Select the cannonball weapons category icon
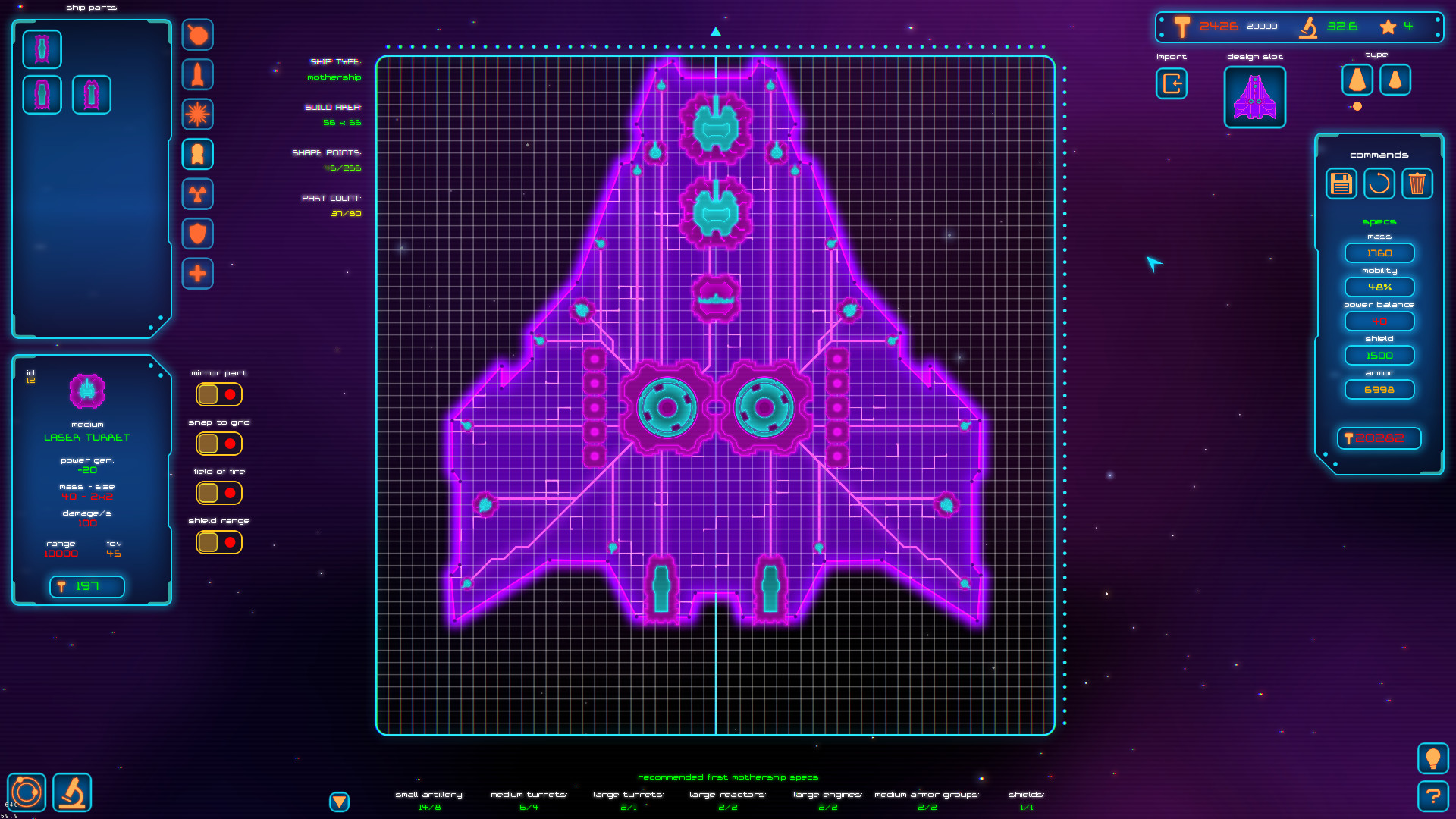 (x=197, y=35)
